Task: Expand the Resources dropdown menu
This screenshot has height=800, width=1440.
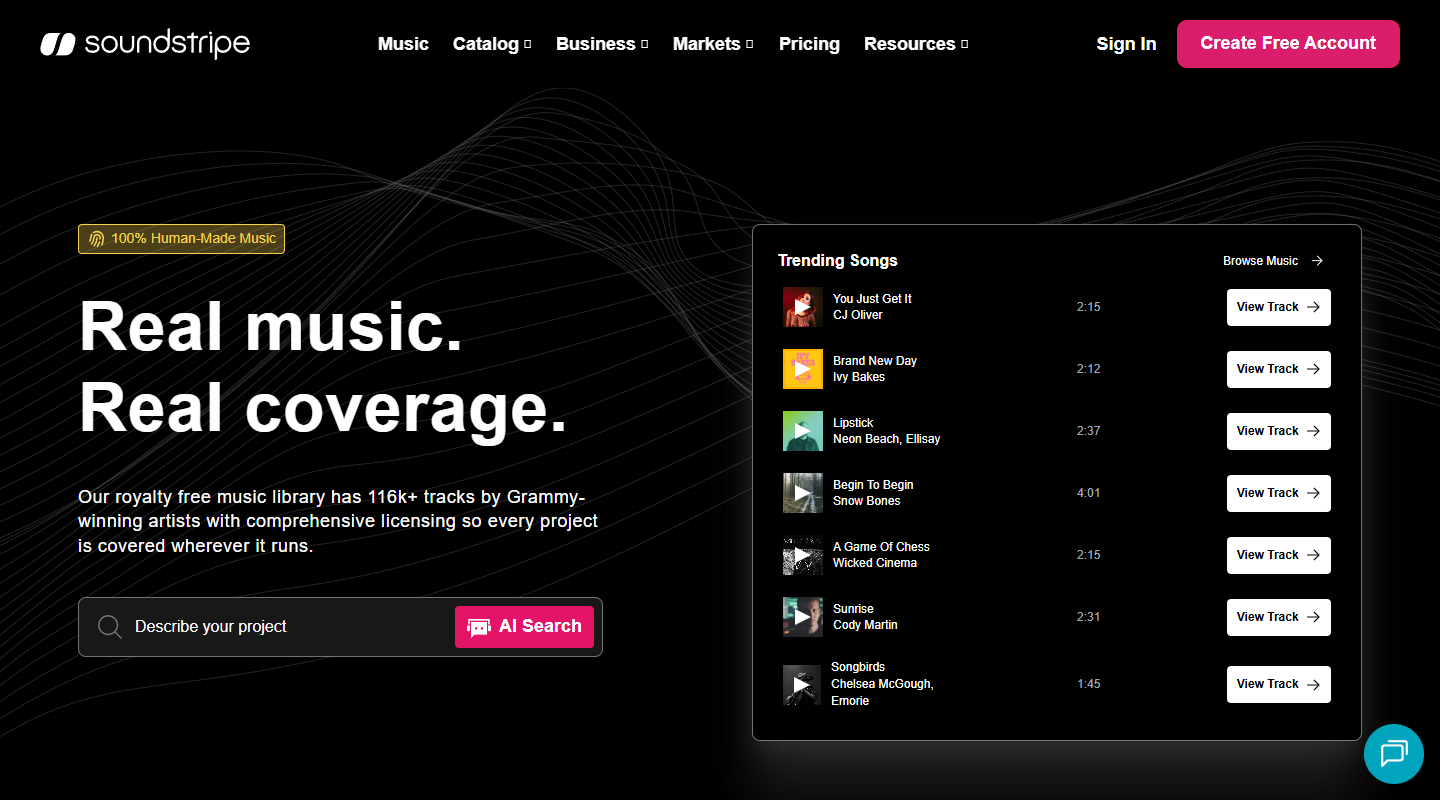Action: tap(916, 44)
